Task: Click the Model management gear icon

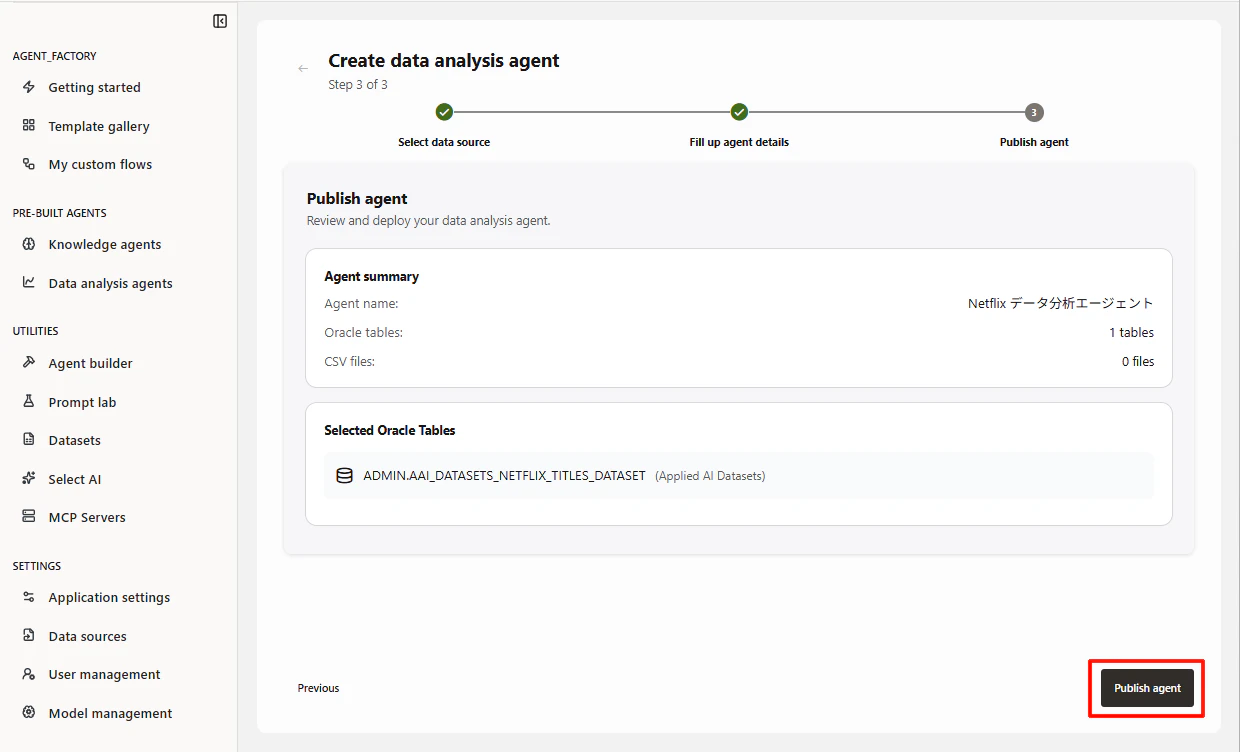Action: [29, 713]
